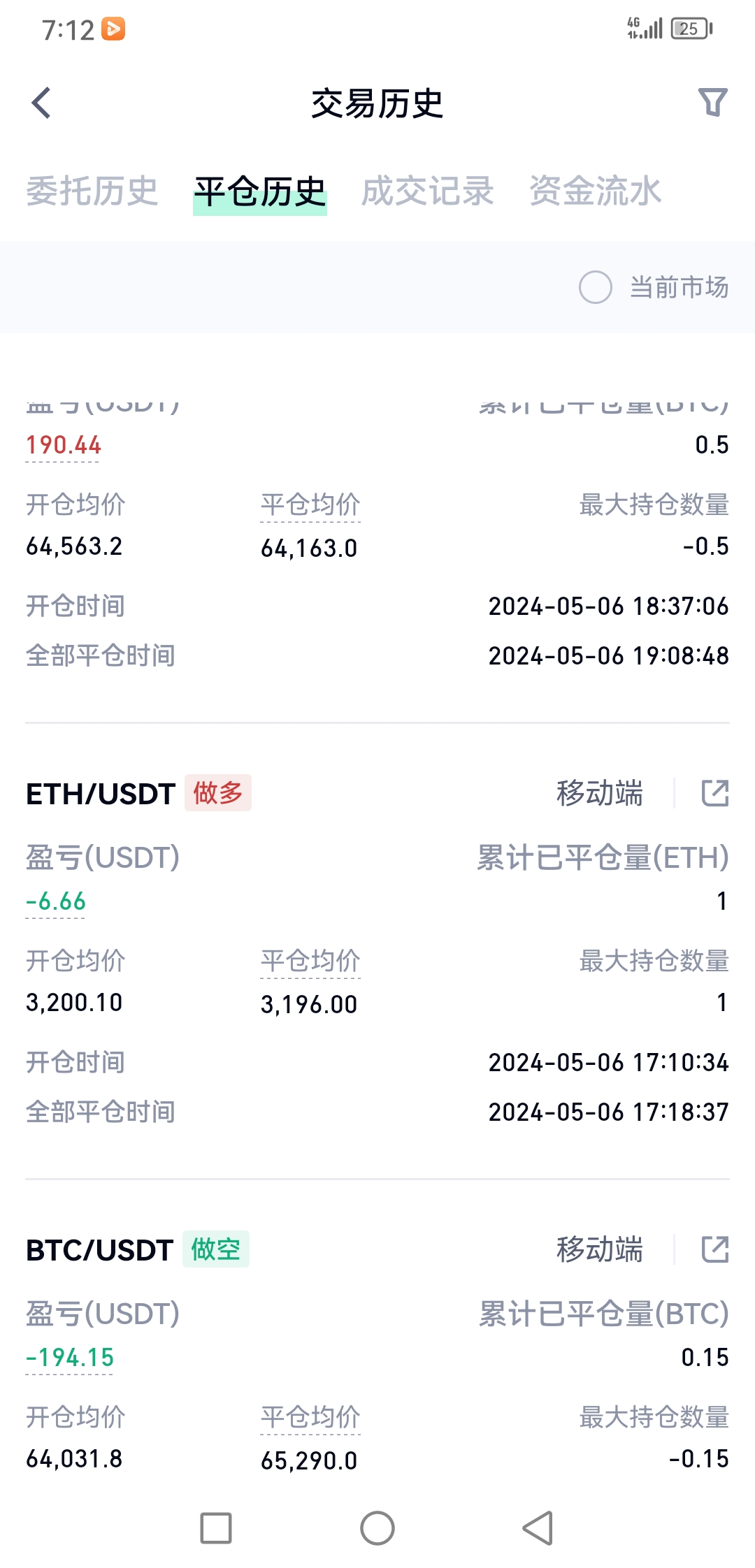Tap the -194.15 BTC loss value
The height and width of the screenshot is (1568, 755).
[69, 1358]
